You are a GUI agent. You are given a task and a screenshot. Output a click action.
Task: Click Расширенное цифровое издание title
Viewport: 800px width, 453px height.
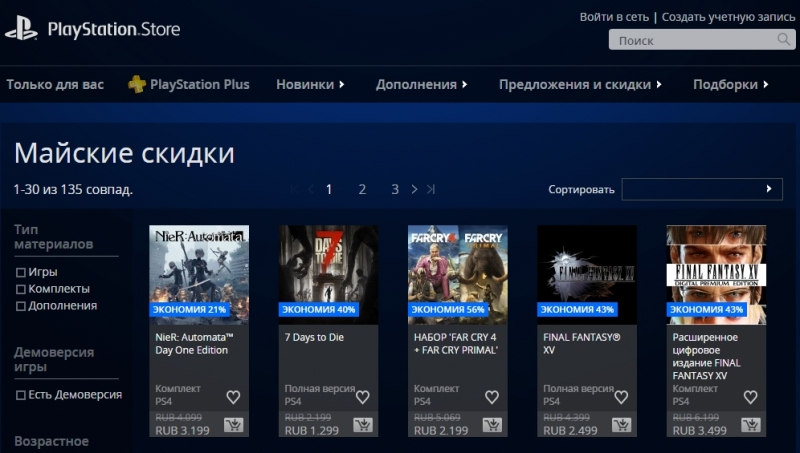tap(707, 356)
